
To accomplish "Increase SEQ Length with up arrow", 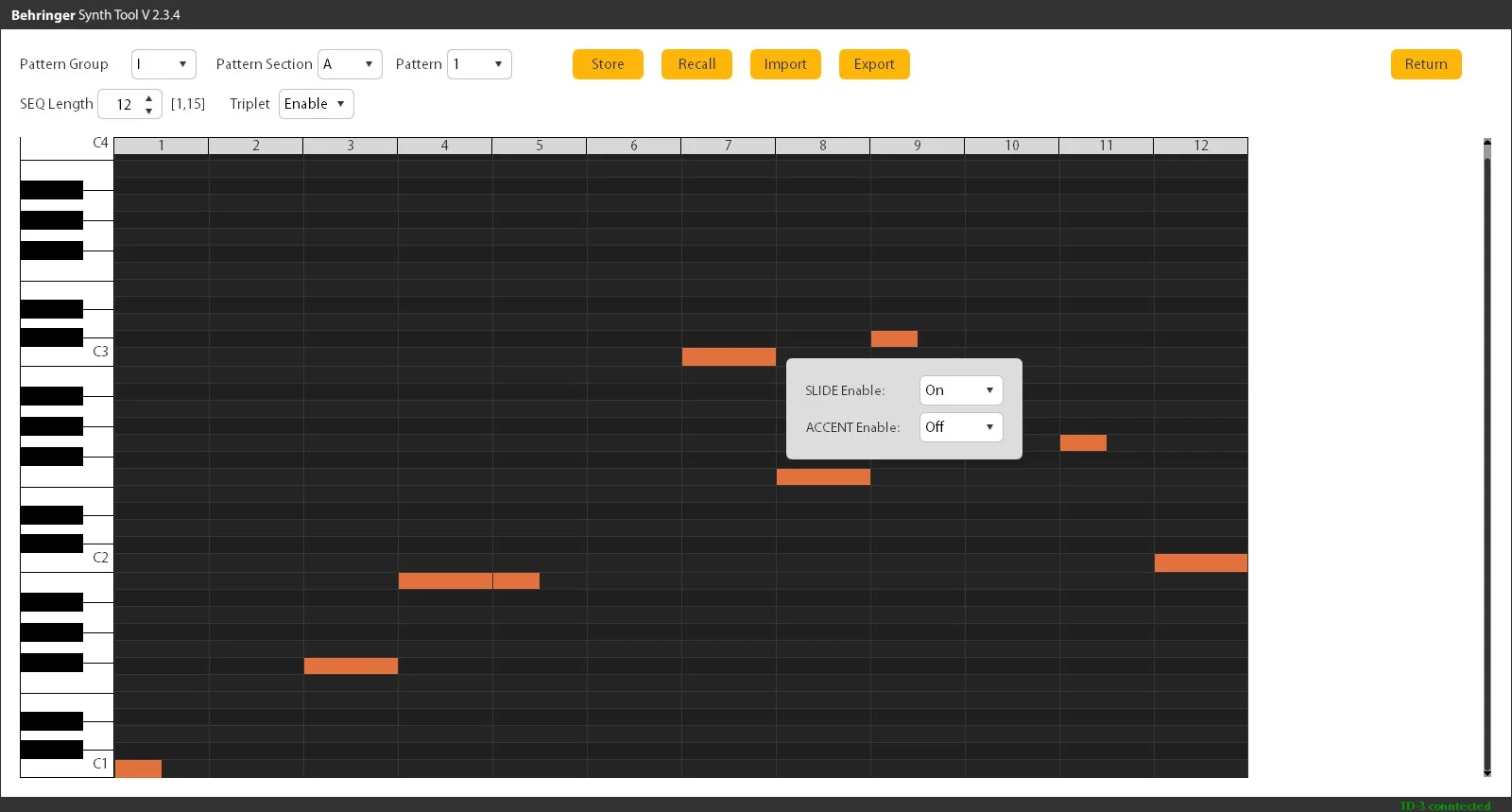I will click(149, 97).
